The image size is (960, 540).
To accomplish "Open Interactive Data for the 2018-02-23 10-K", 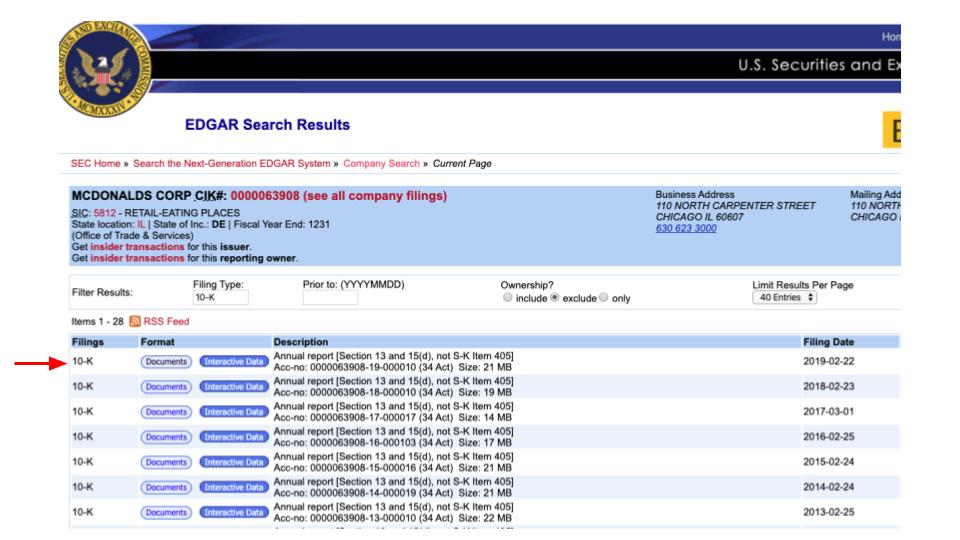I will pos(234,387).
